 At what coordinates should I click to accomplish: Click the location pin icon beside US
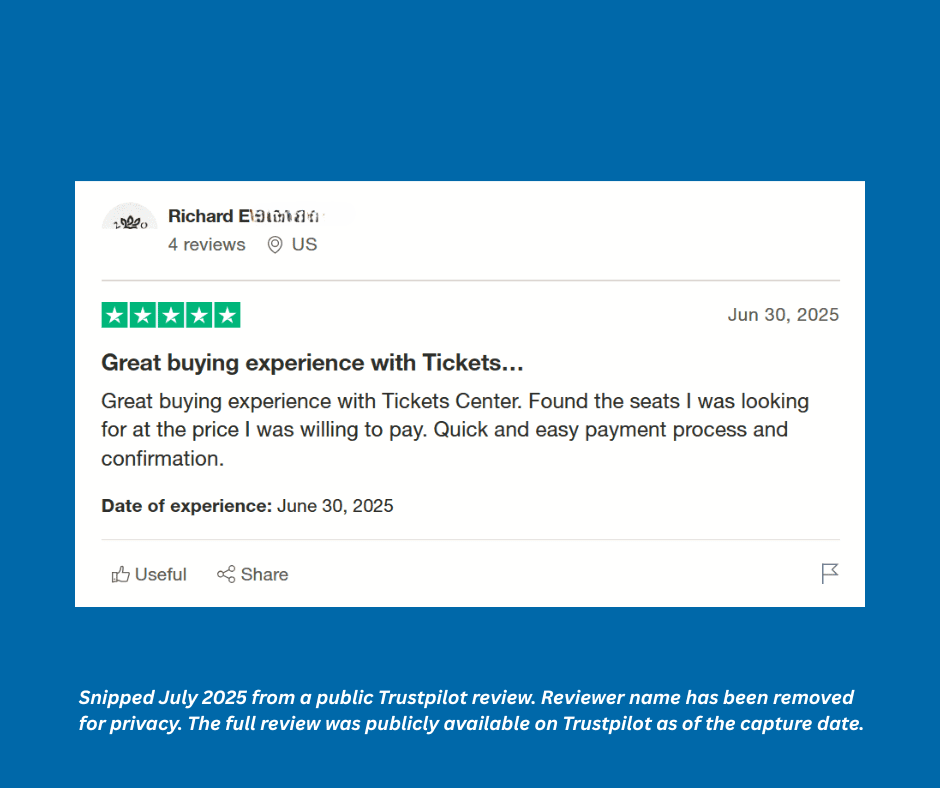pyautogui.click(x=275, y=245)
